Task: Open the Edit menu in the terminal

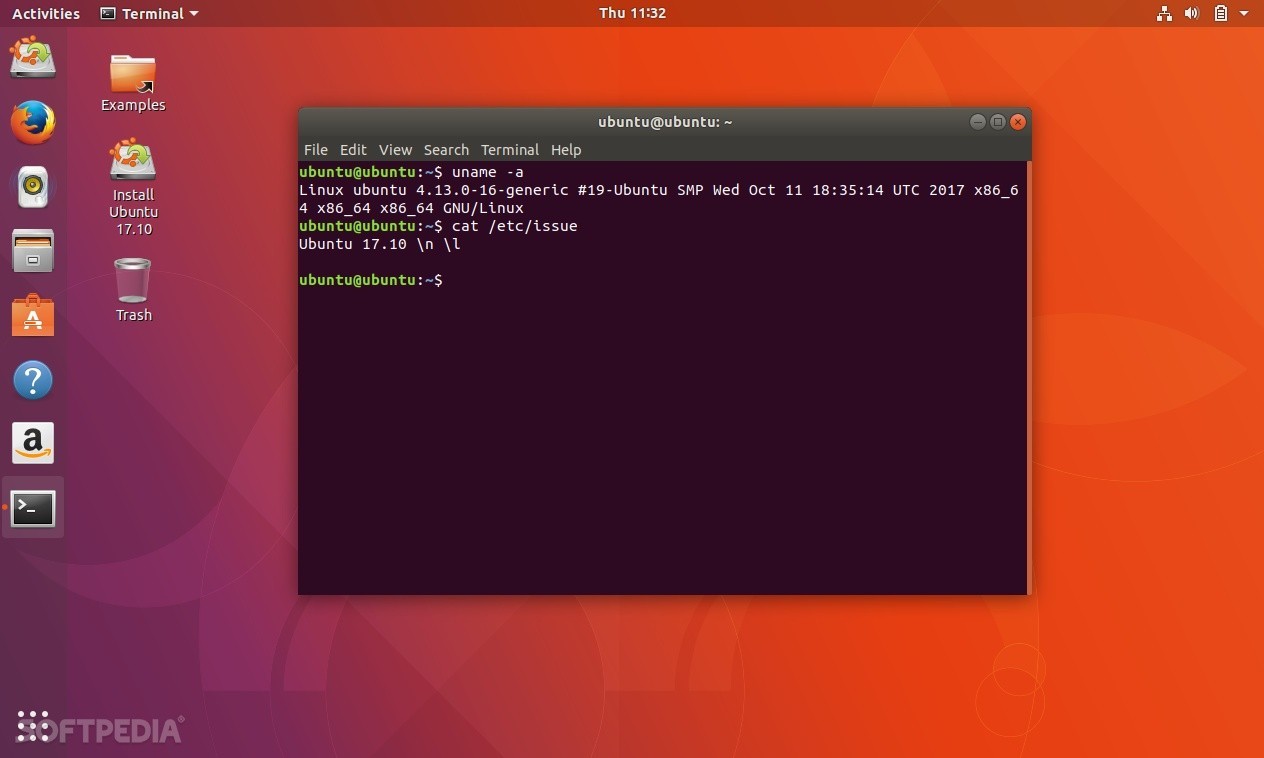Action: 353,149
